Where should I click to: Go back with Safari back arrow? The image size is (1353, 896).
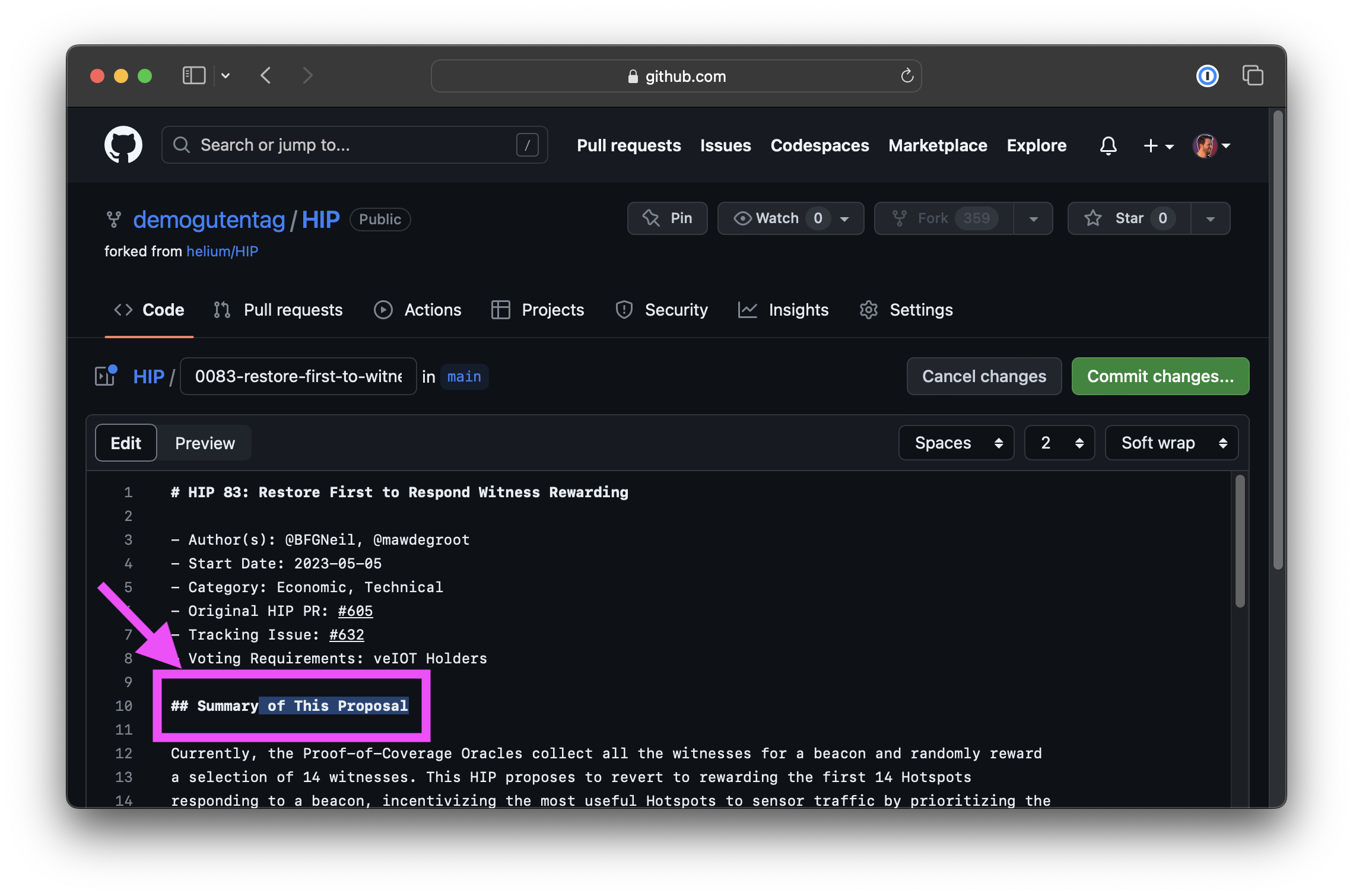266,76
